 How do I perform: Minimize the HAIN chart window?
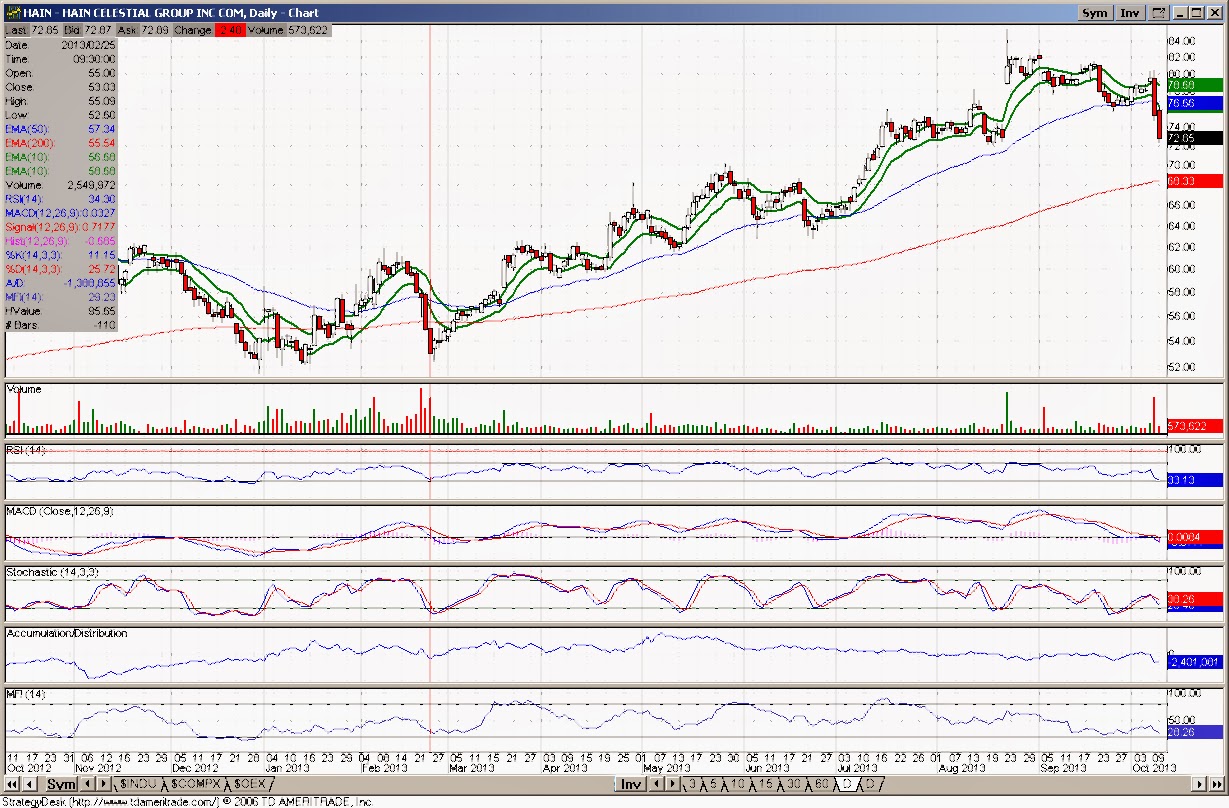(x=1181, y=13)
